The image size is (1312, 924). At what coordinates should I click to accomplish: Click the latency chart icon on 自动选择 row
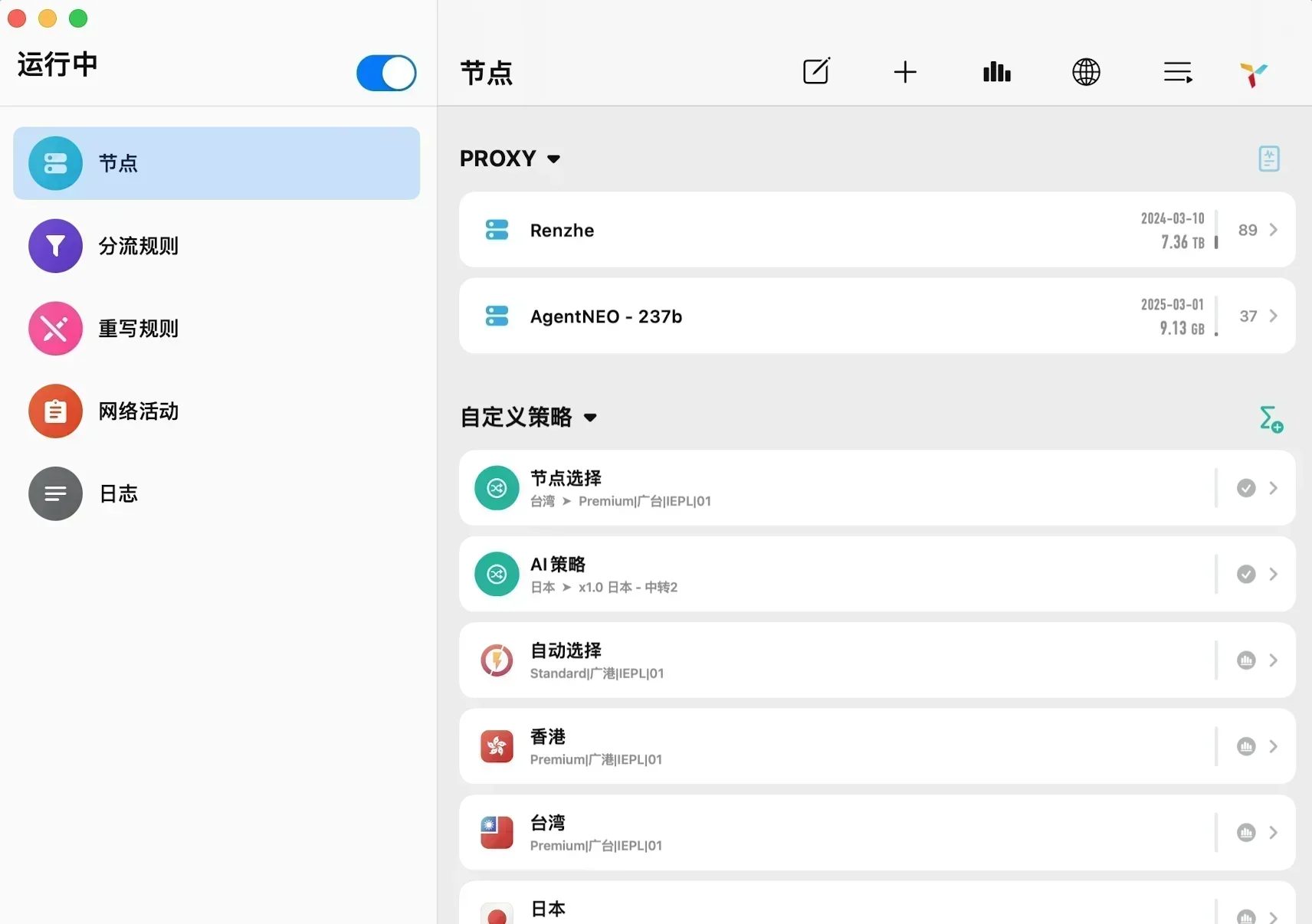pyautogui.click(x=1246, y=660)
